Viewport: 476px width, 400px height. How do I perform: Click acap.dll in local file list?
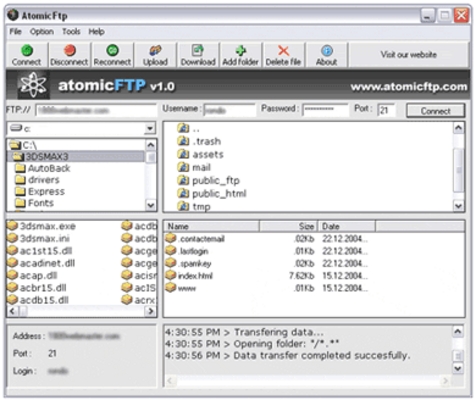[x=38, y=275]
